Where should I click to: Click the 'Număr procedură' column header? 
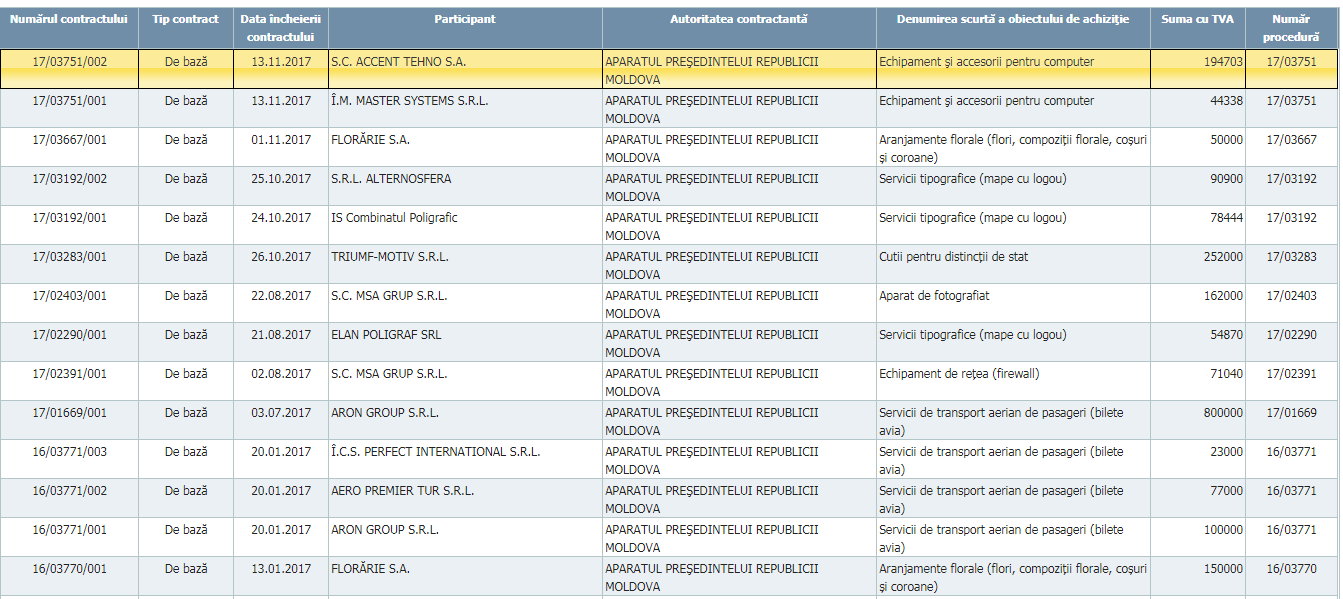coord(1292,28)
